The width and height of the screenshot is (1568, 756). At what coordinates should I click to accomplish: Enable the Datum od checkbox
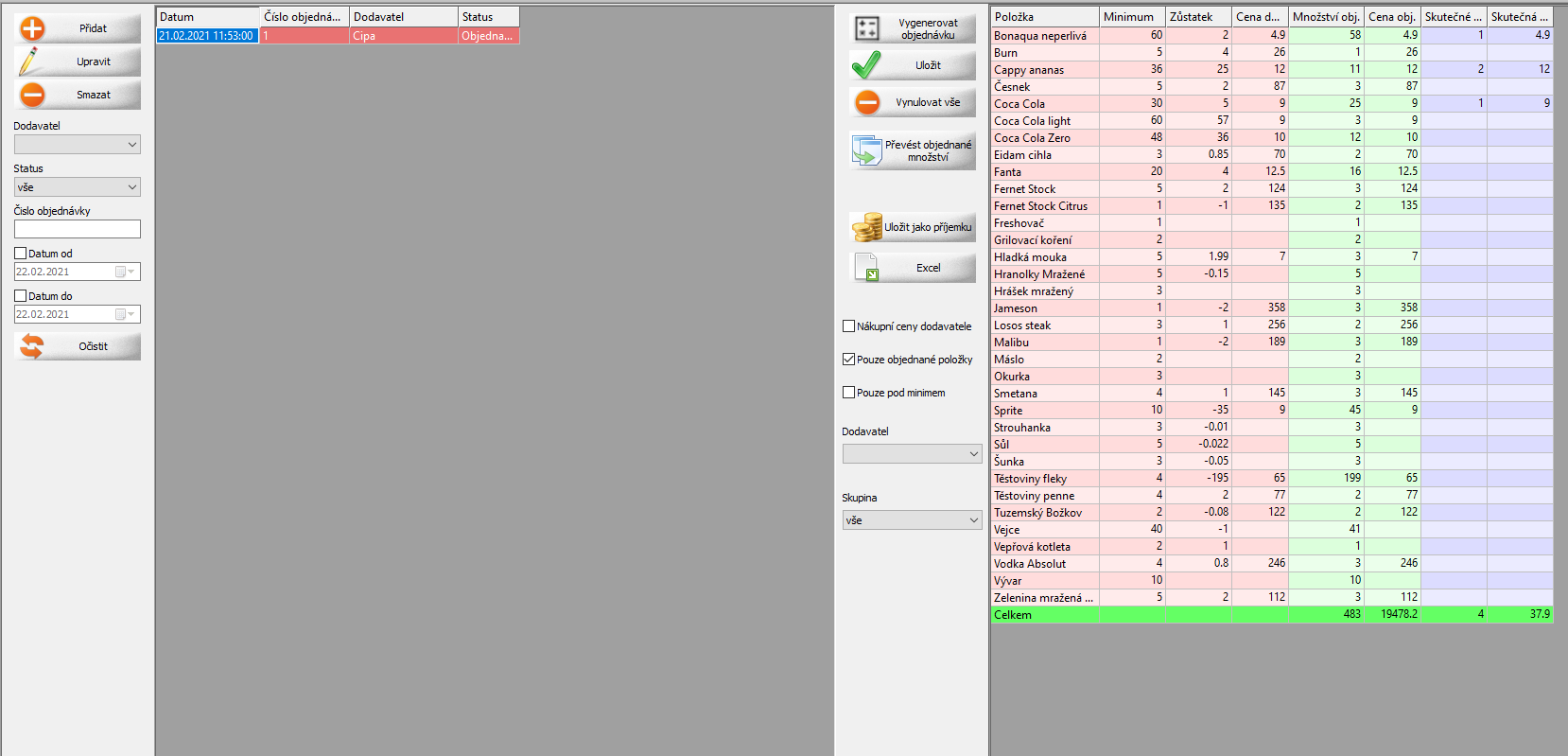pos(21,254)
